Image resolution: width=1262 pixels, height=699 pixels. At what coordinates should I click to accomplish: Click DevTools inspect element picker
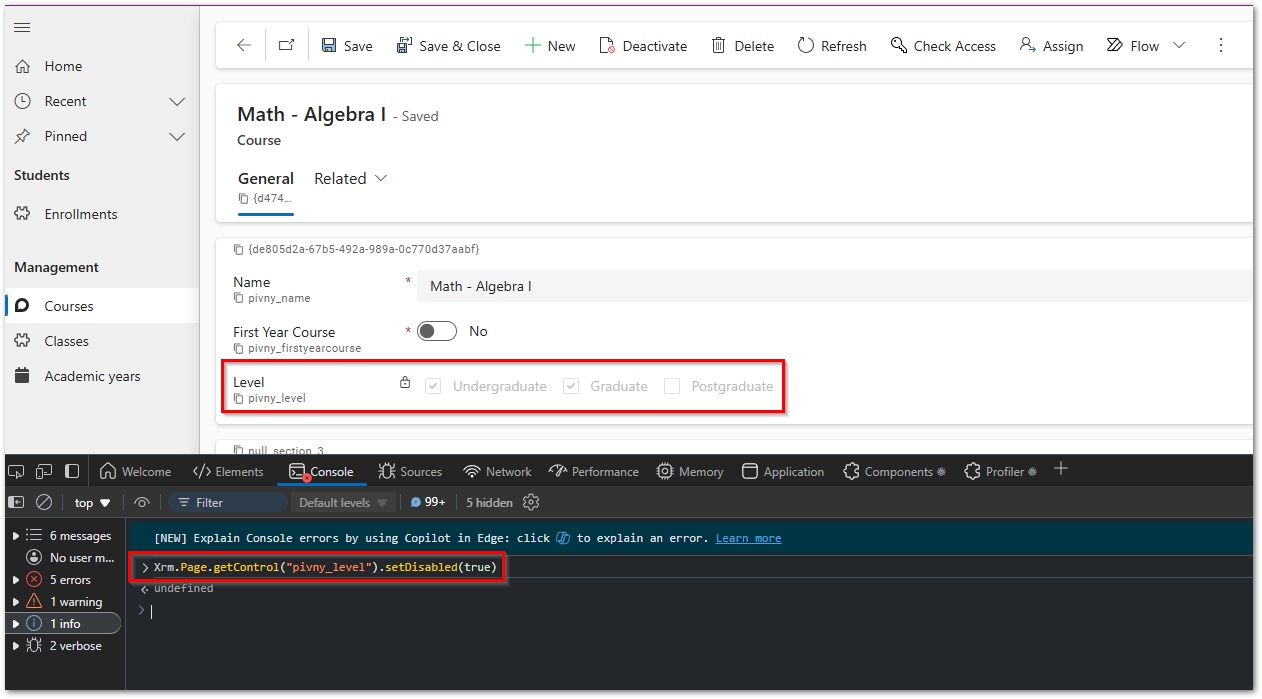pyautogui.click(x=16, y=471)
